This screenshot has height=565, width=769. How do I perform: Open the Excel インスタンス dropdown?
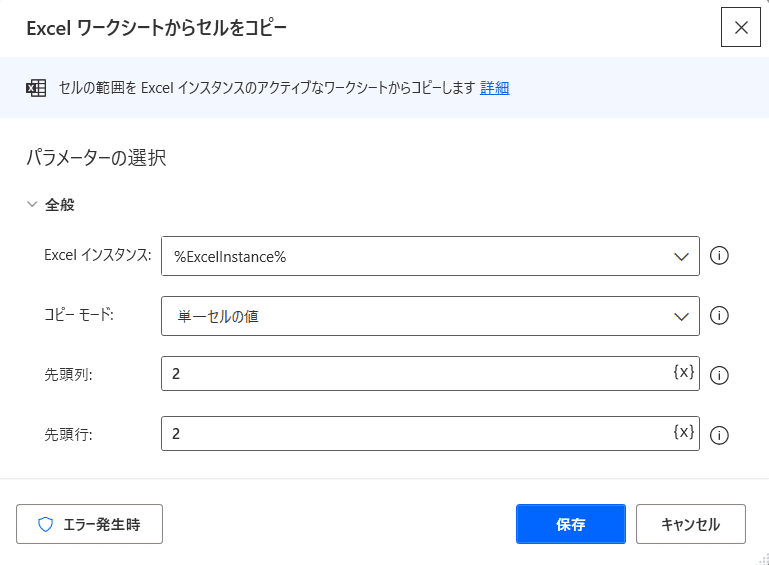coord(430,256)
